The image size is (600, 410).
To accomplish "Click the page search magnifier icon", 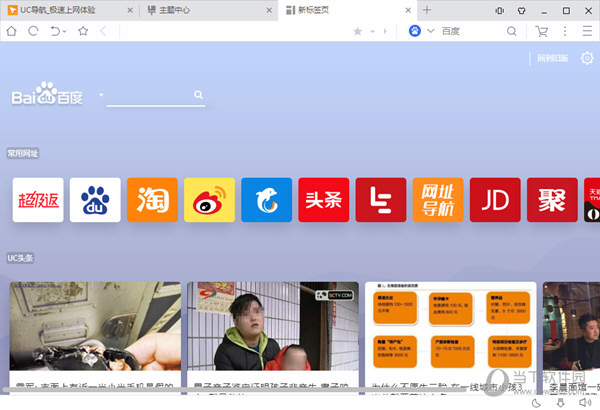I will tap(198, 95).
